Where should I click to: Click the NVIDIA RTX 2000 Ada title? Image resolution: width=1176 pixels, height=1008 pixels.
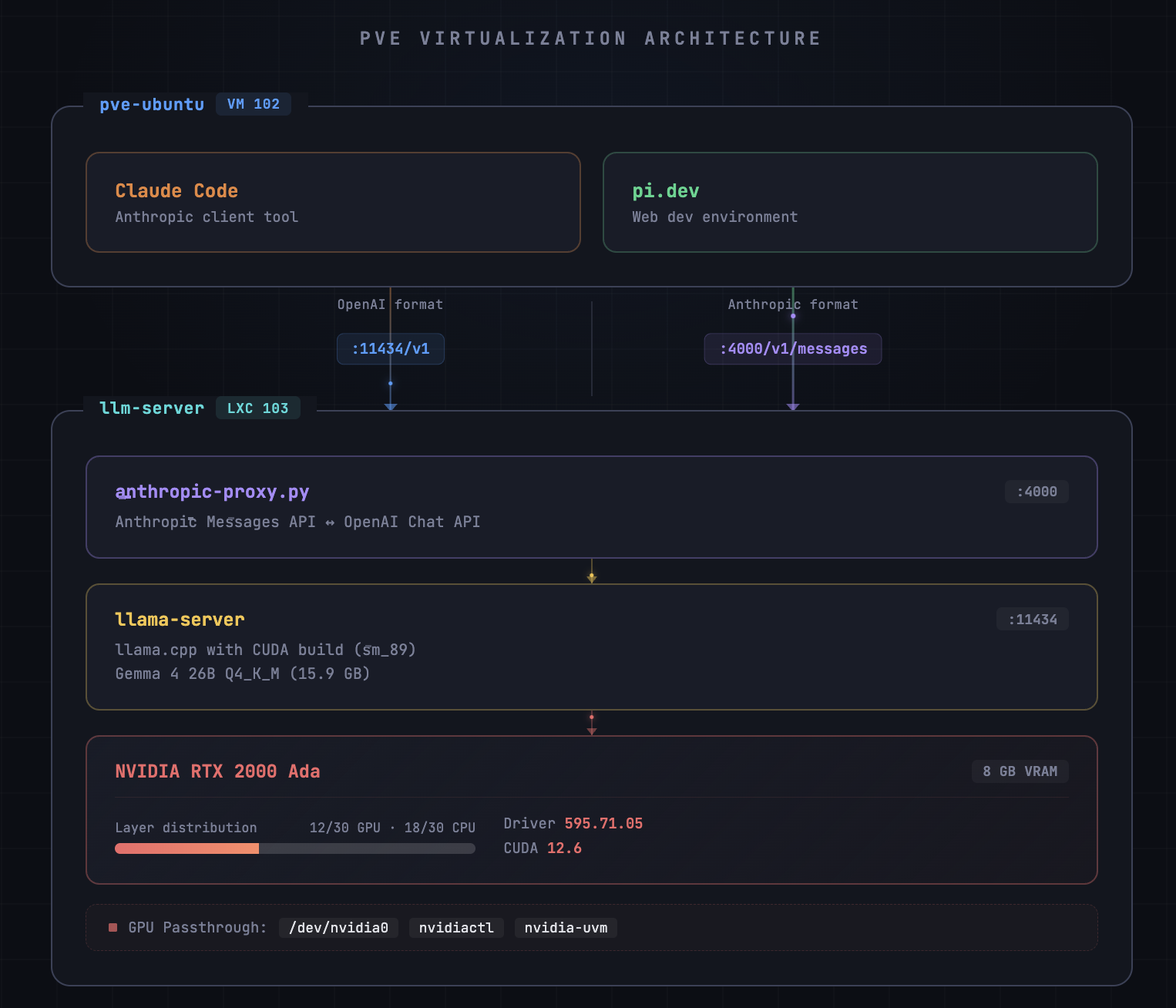coord(217,771)
